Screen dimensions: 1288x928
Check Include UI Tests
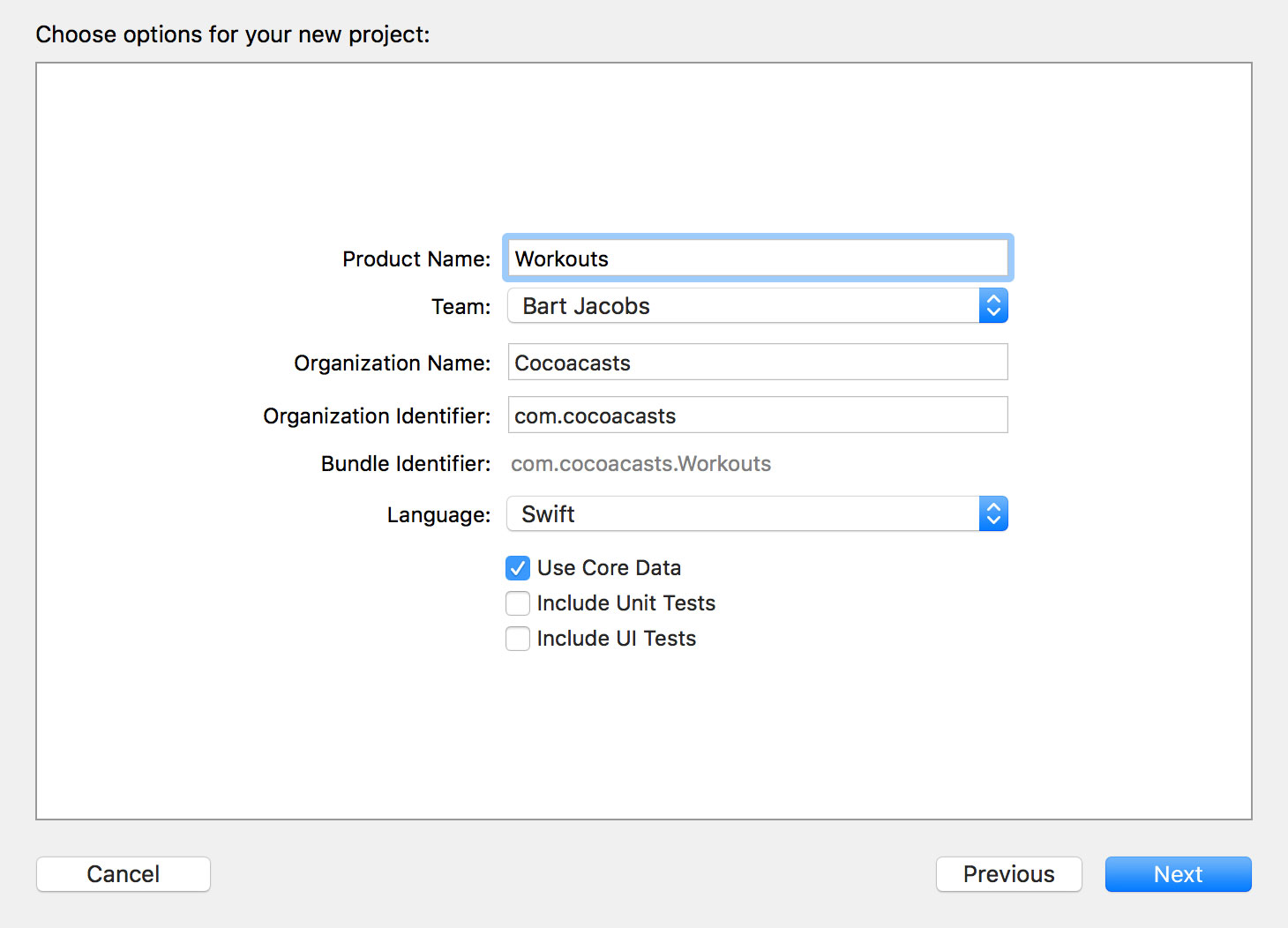[518, 639]
